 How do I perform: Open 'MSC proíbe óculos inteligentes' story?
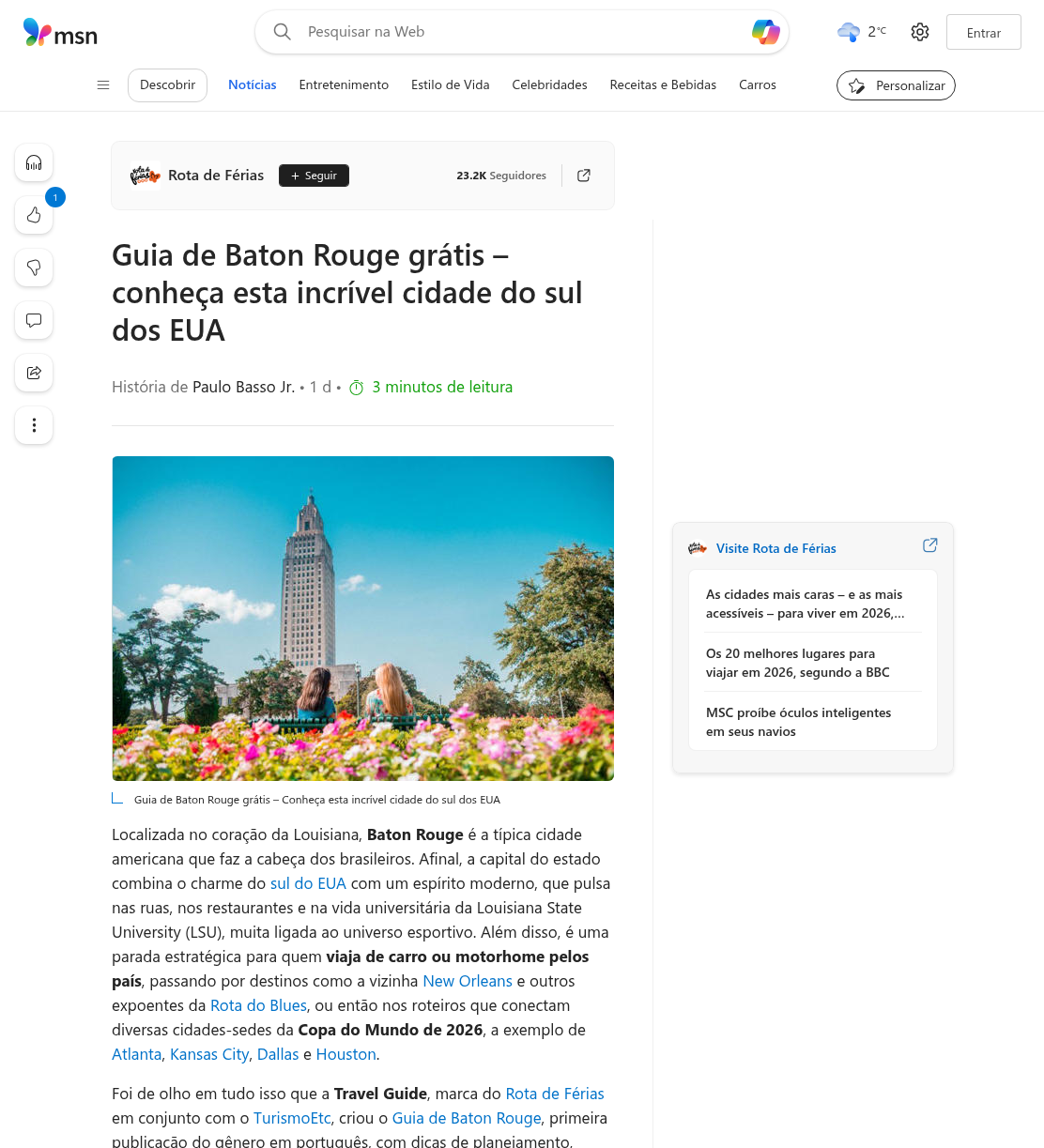(799, 722)
